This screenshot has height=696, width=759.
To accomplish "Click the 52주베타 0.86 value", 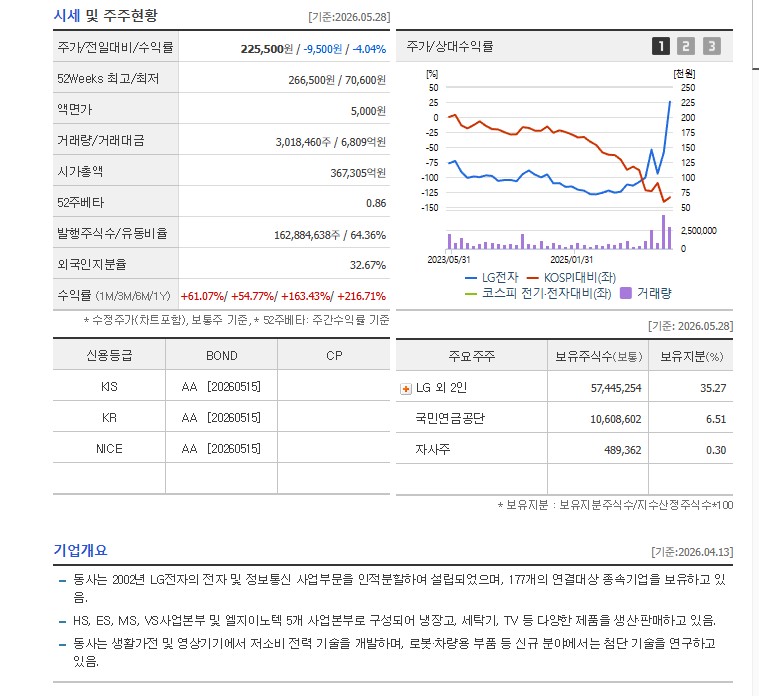I will point(376,203).
